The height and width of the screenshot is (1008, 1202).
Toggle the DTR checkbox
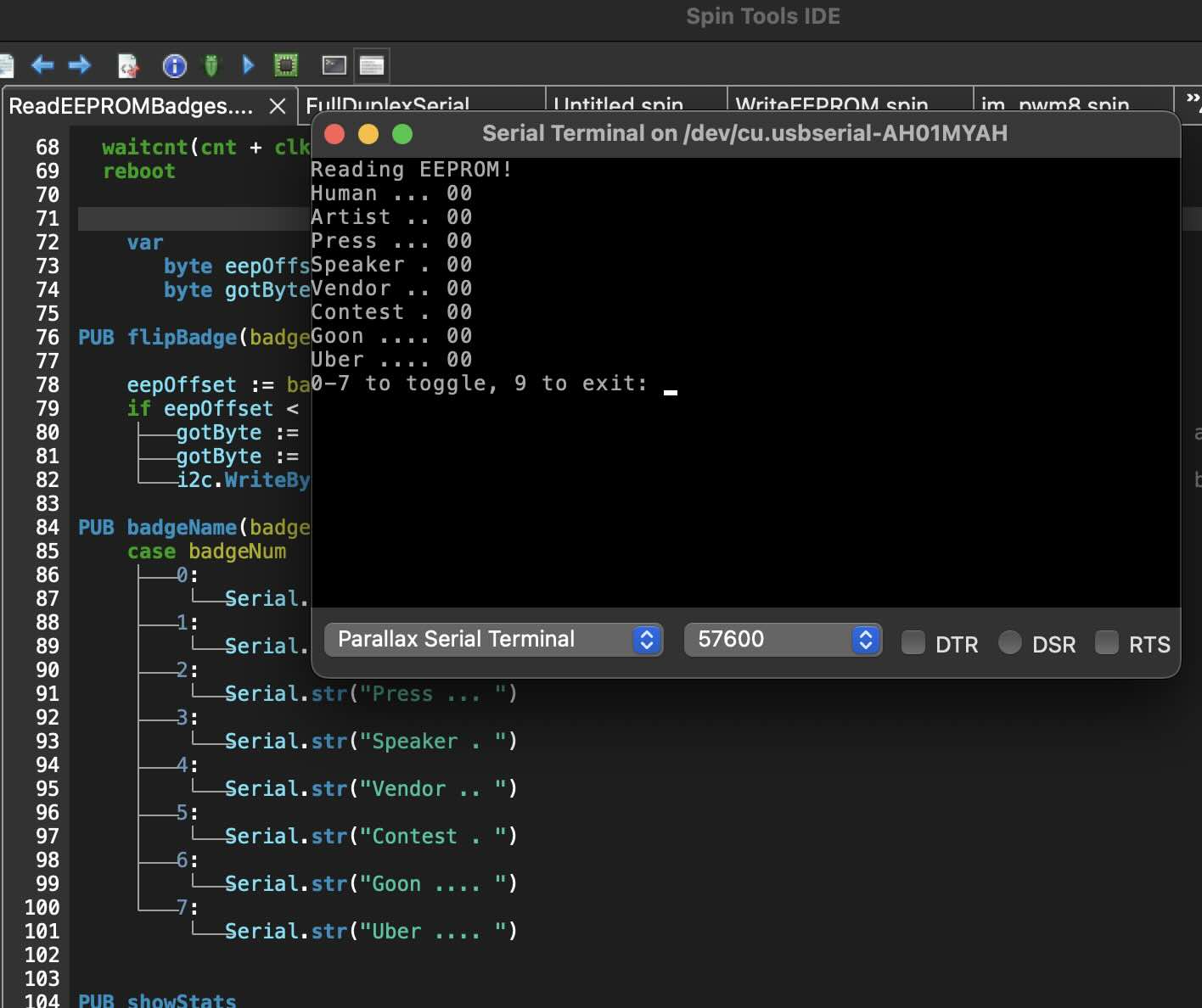[x=913, y=642]
